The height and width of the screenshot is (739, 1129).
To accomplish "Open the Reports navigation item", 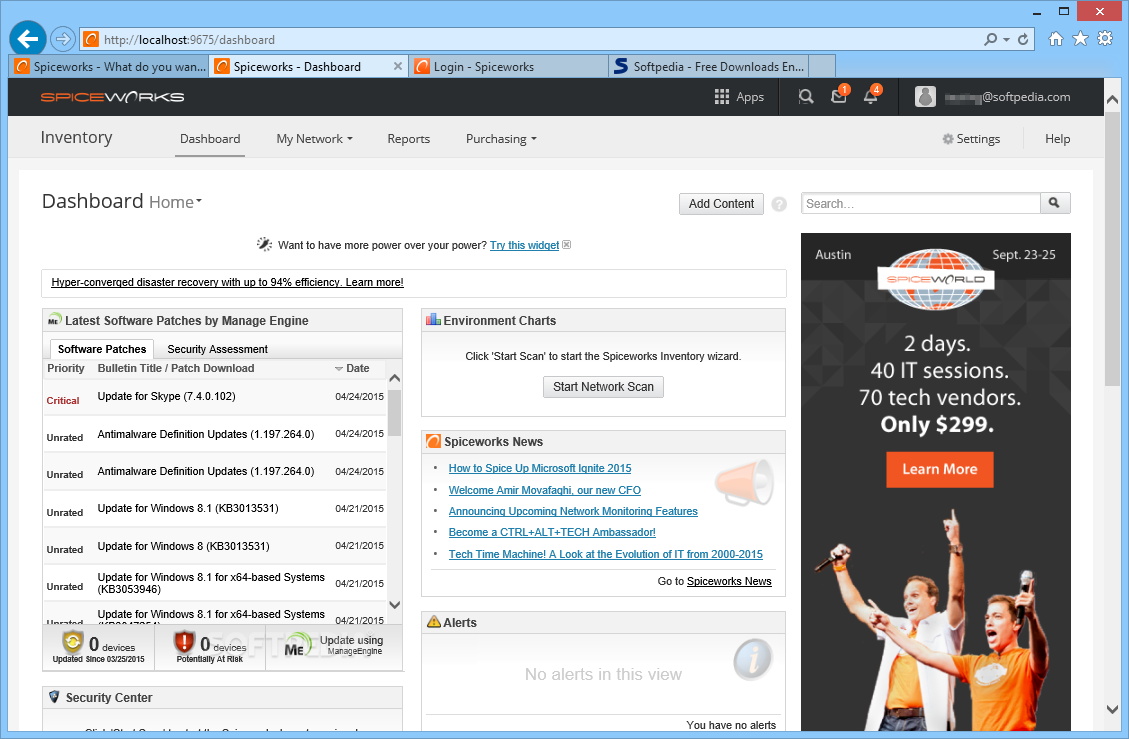I will click(x=408, y=139).
